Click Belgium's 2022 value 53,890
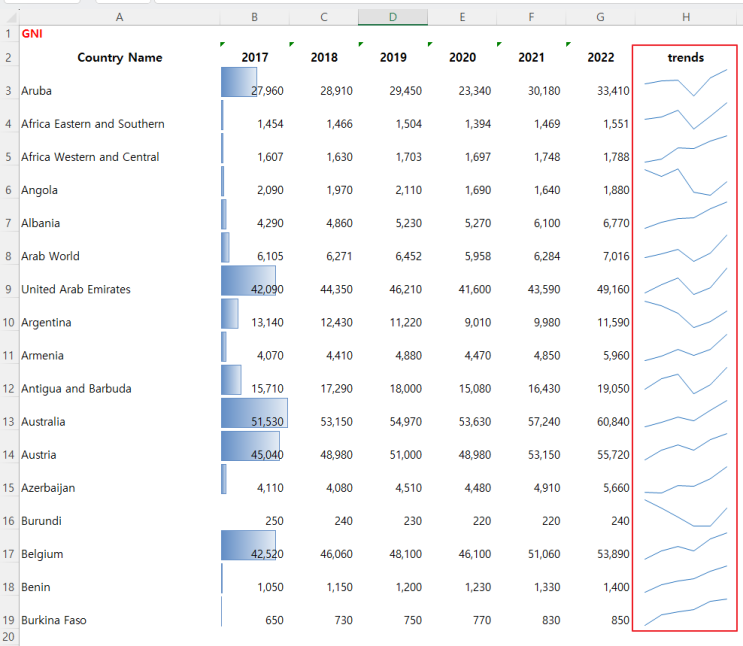Viewport: 743px width, 646px height. [x=613, y=554]
